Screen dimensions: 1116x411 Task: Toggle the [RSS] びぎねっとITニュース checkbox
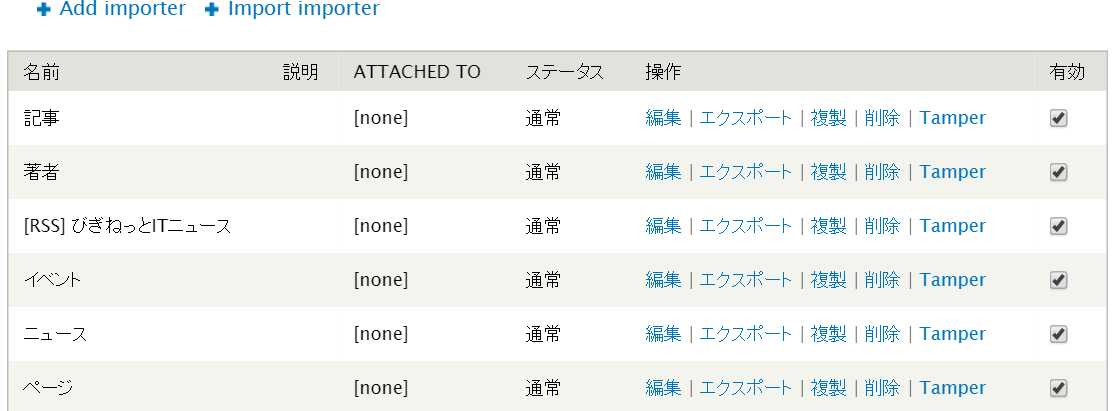point(1059,226)
